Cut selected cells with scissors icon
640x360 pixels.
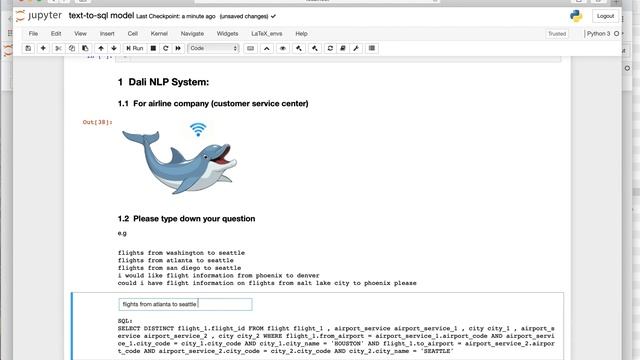coord(58,48)
